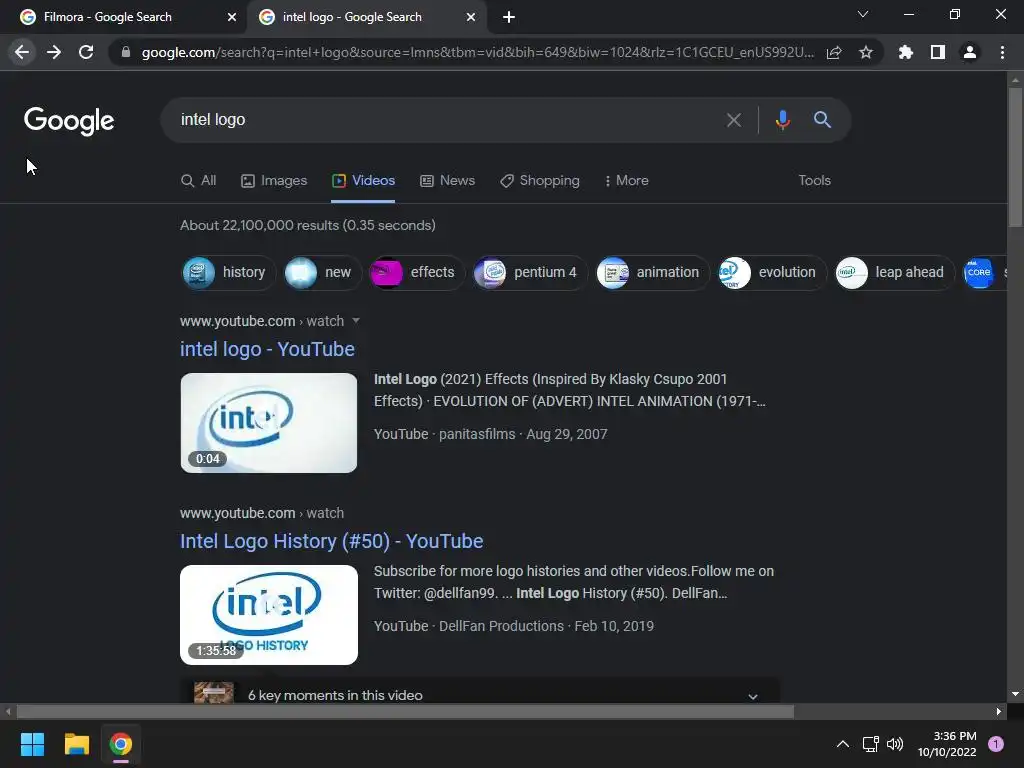Share this page icon in address bar

click(834, 52)
